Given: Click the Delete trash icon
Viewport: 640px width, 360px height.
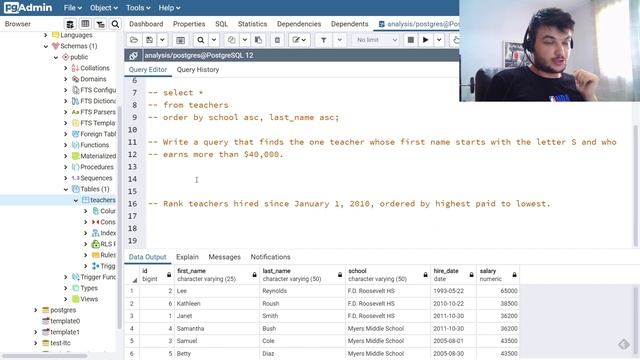Looking at the screenshot, I should click(x=277, y=40).
